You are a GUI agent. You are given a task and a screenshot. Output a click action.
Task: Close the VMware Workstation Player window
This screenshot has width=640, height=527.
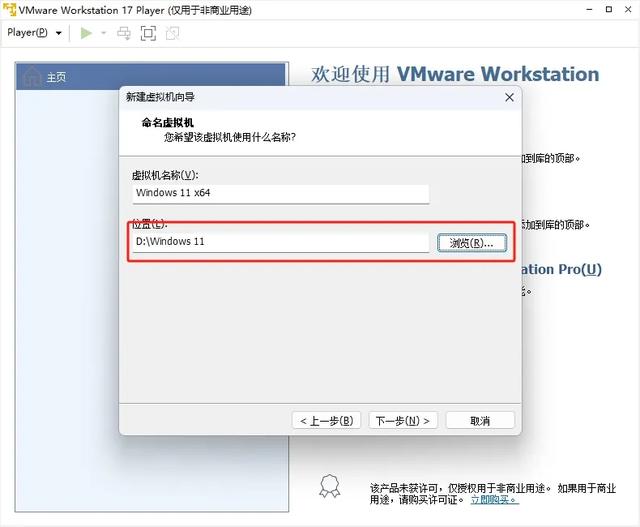(628, 9)
